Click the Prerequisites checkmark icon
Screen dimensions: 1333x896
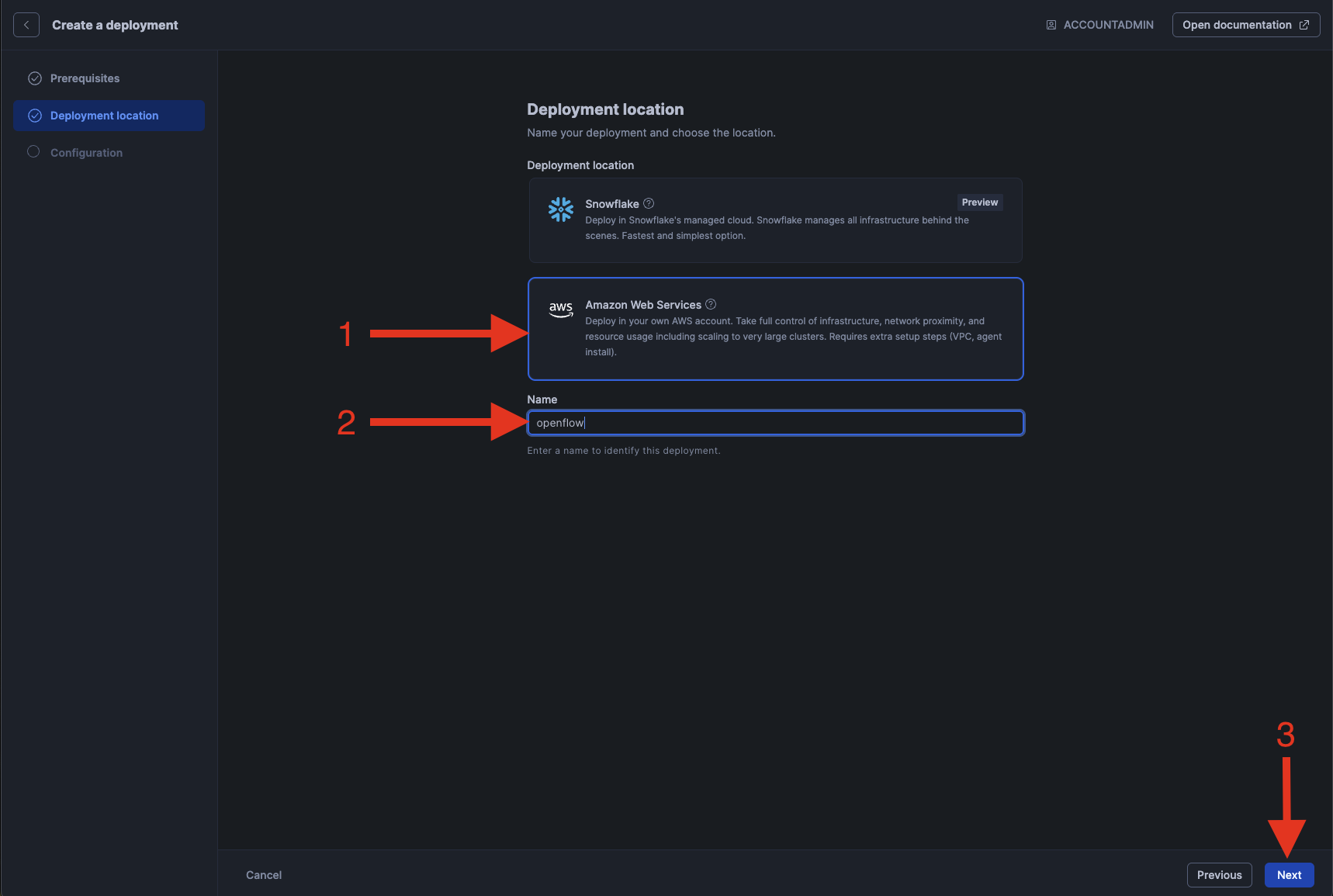tap(35, 78)
